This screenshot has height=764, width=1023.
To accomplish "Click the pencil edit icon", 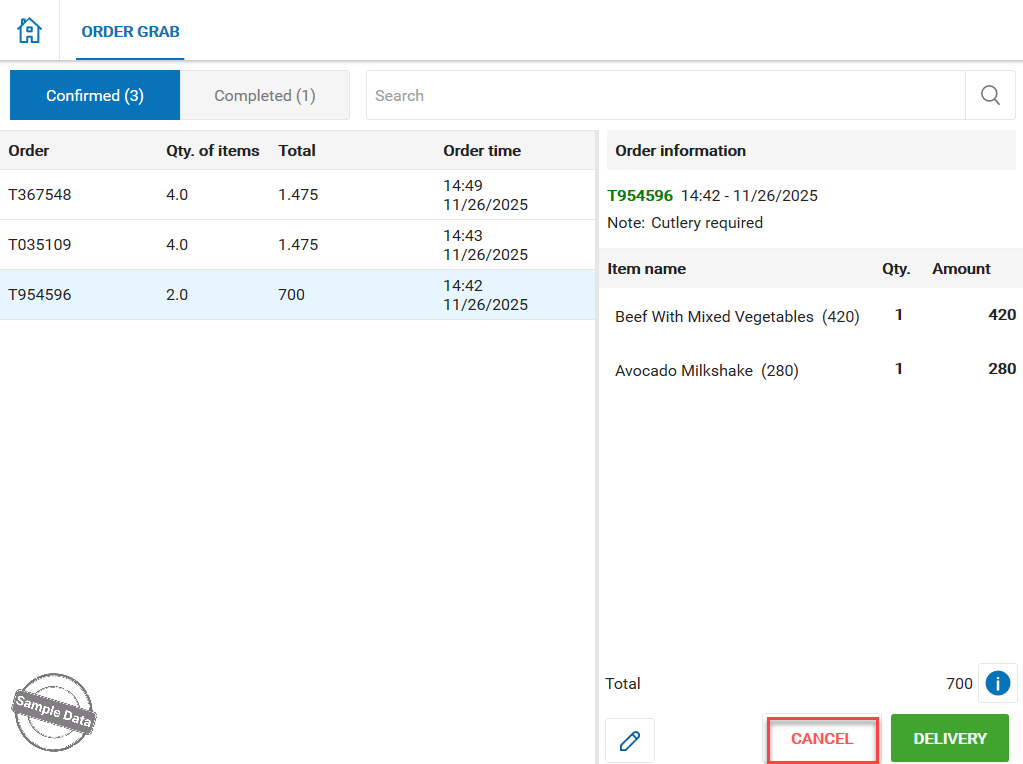I will [x=630, y=741].
